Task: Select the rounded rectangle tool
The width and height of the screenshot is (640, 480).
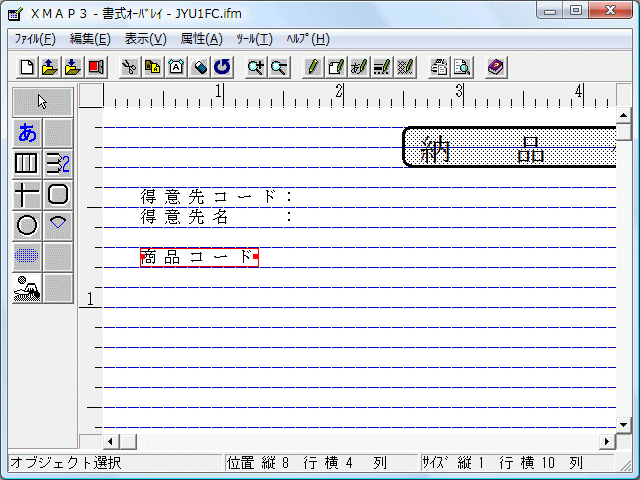Action: [x=58, y=194]
